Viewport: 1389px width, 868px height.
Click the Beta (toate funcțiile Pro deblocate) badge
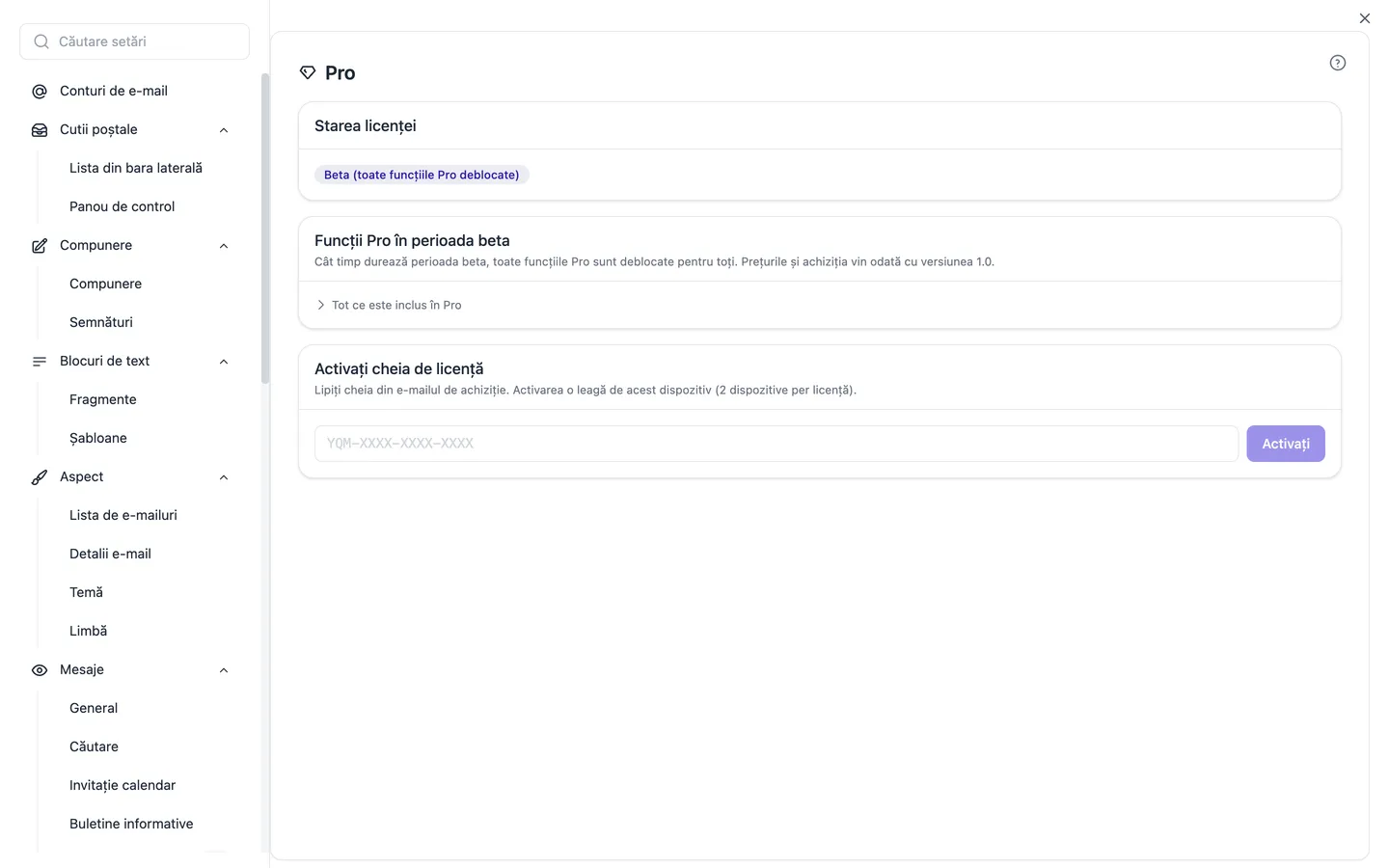pyautogui.click(x=422, y=175)
